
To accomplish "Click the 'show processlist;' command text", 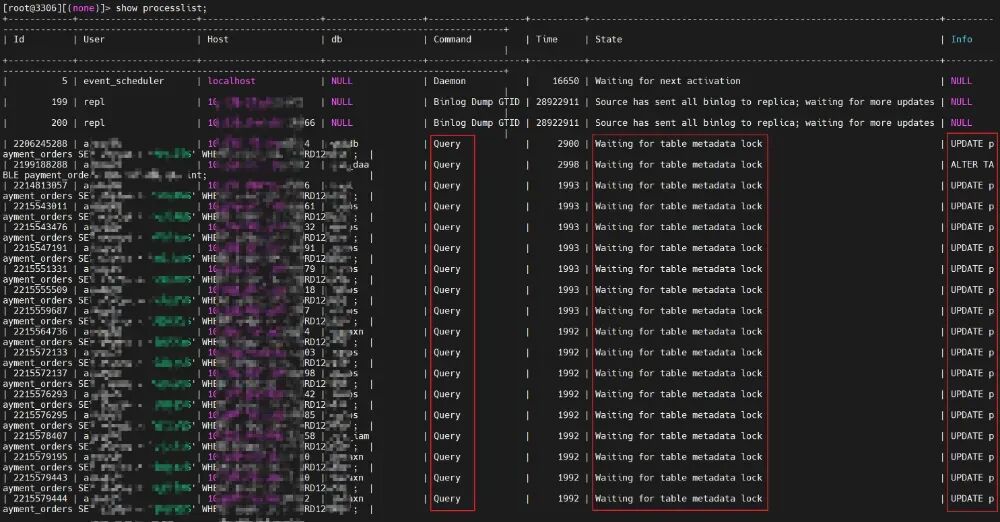I will pyautogui.click(x=161, y=8).
